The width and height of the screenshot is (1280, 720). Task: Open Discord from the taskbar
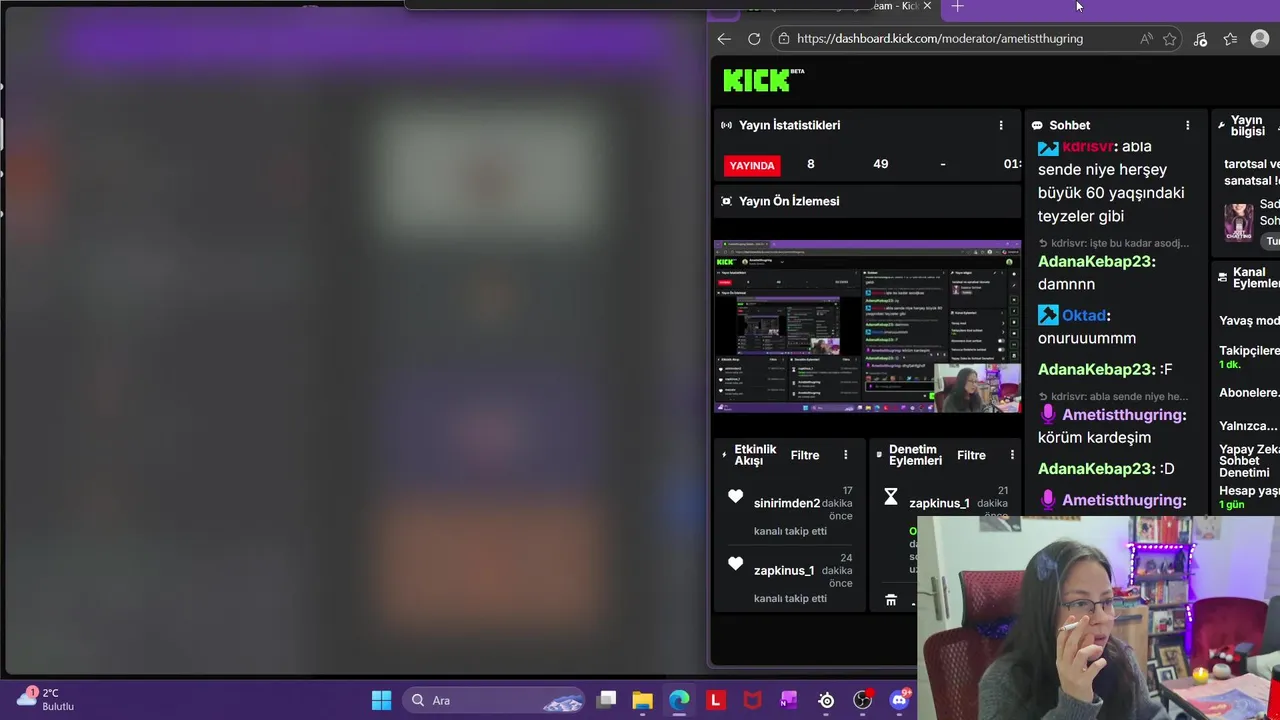(x=901, y=699)
